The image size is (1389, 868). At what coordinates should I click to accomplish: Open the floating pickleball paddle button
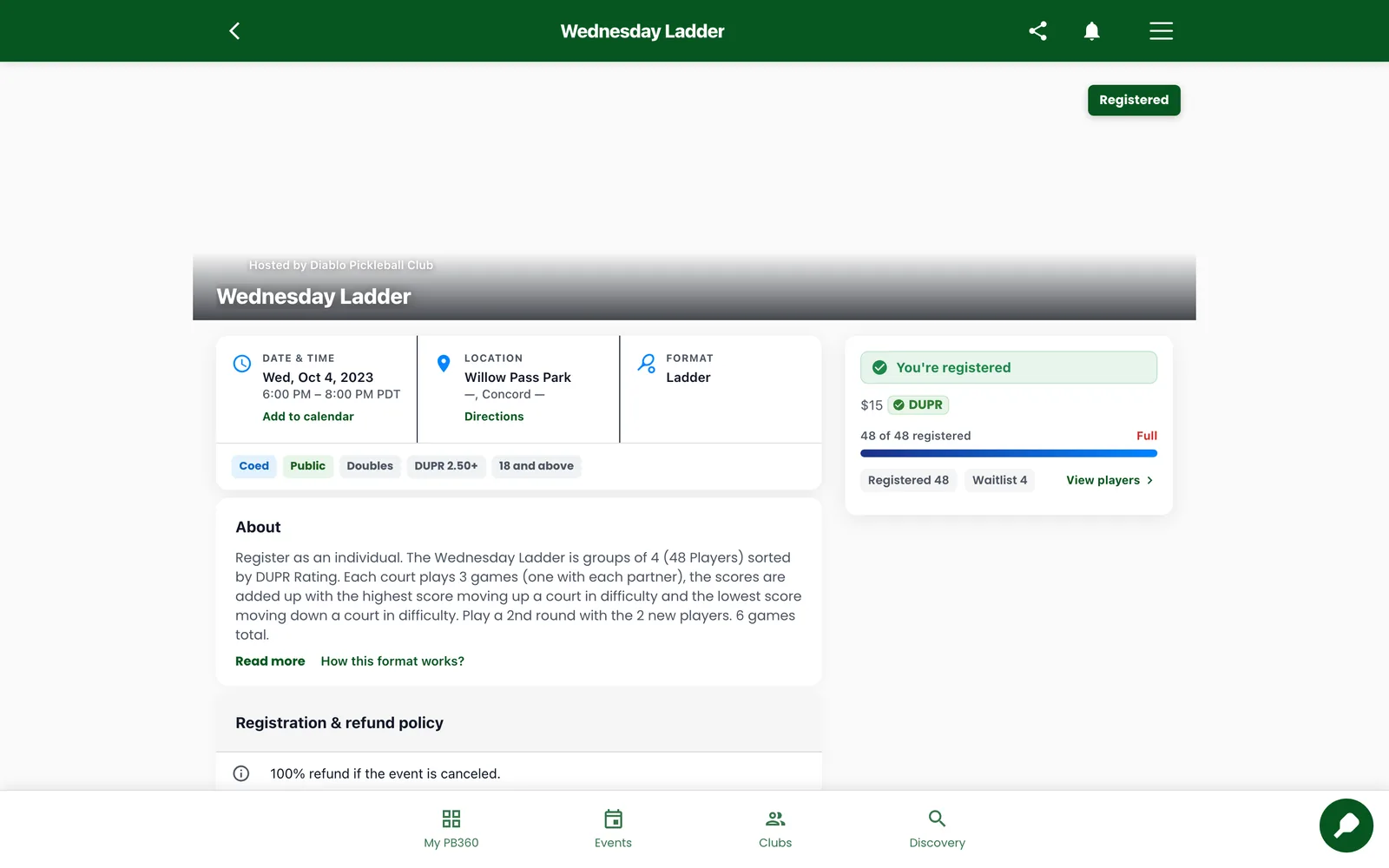tap(1346, 825)
